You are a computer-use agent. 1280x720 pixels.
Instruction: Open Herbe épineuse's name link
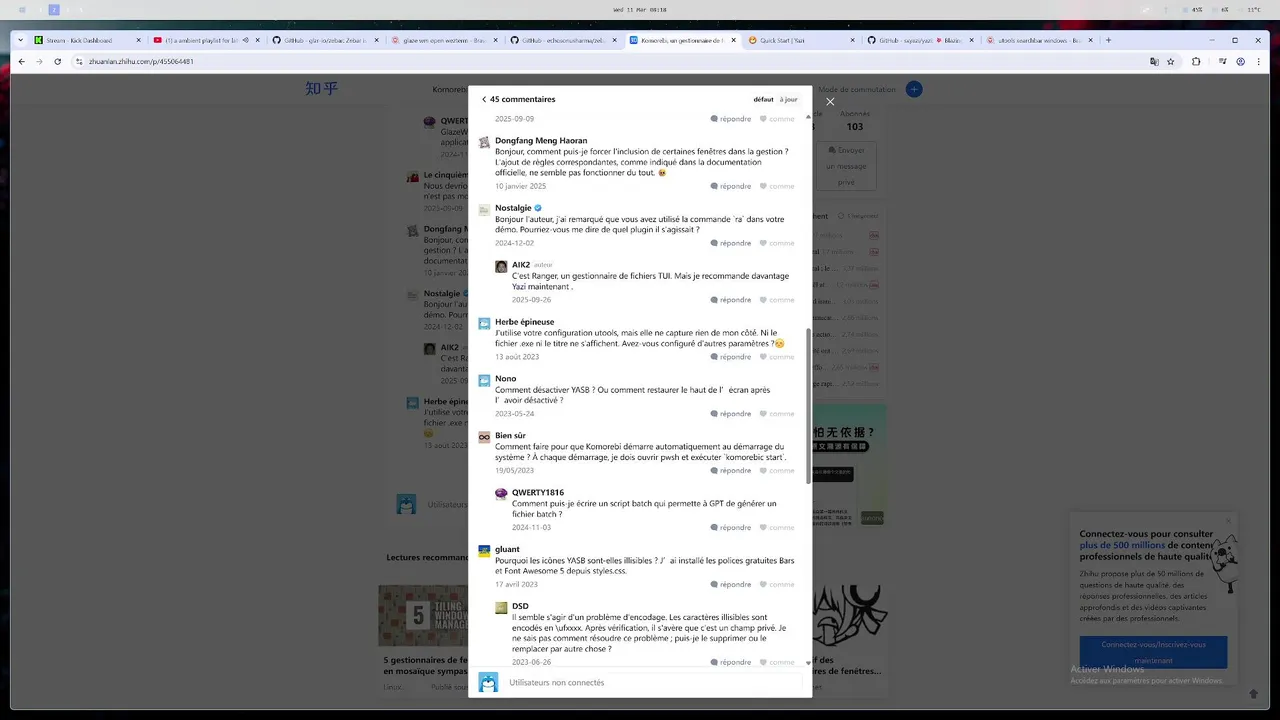[524, 322]
